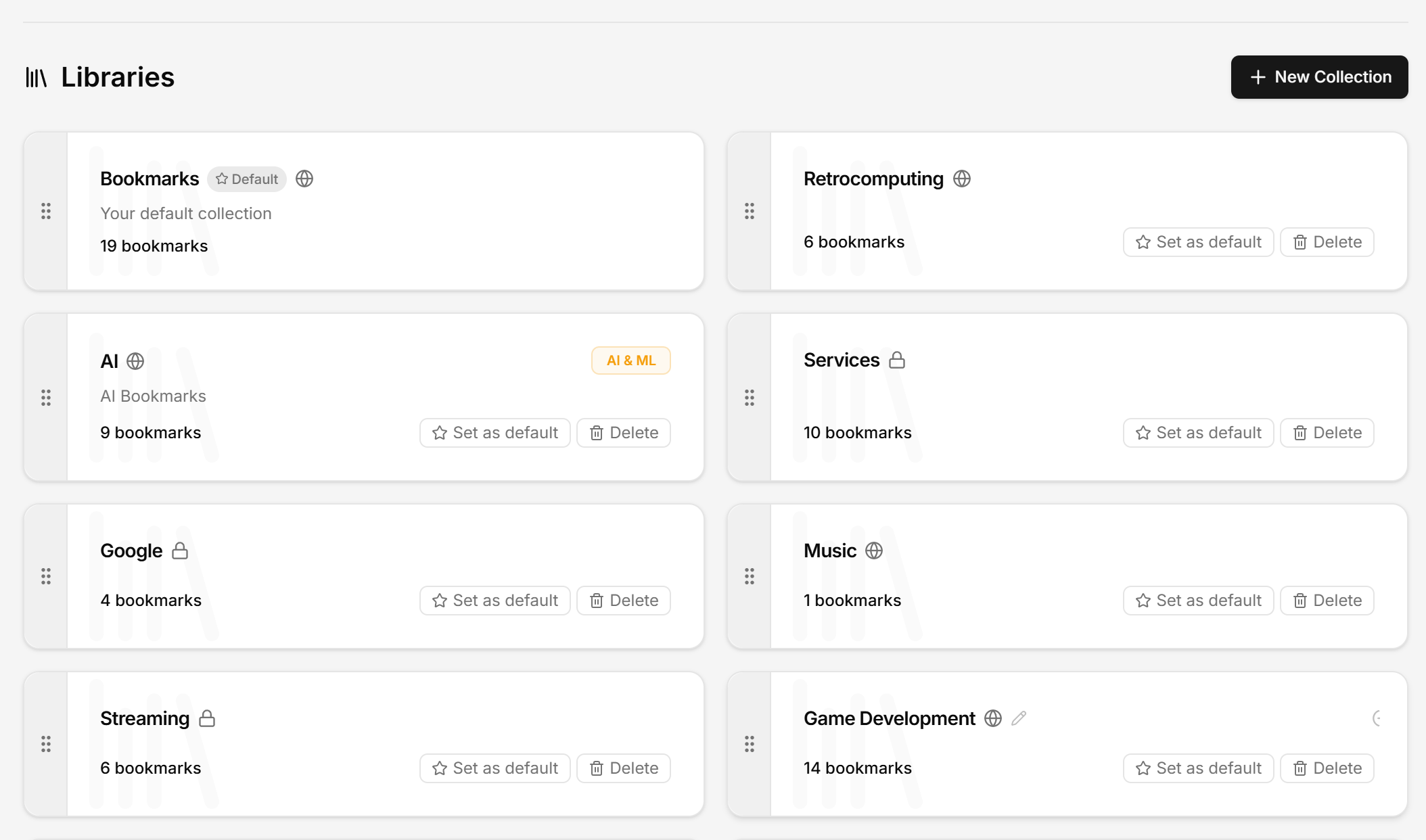Toggle the privacy lock on Google
Viewport: 1426px width, 840px height.
click(x=181, y=551)
